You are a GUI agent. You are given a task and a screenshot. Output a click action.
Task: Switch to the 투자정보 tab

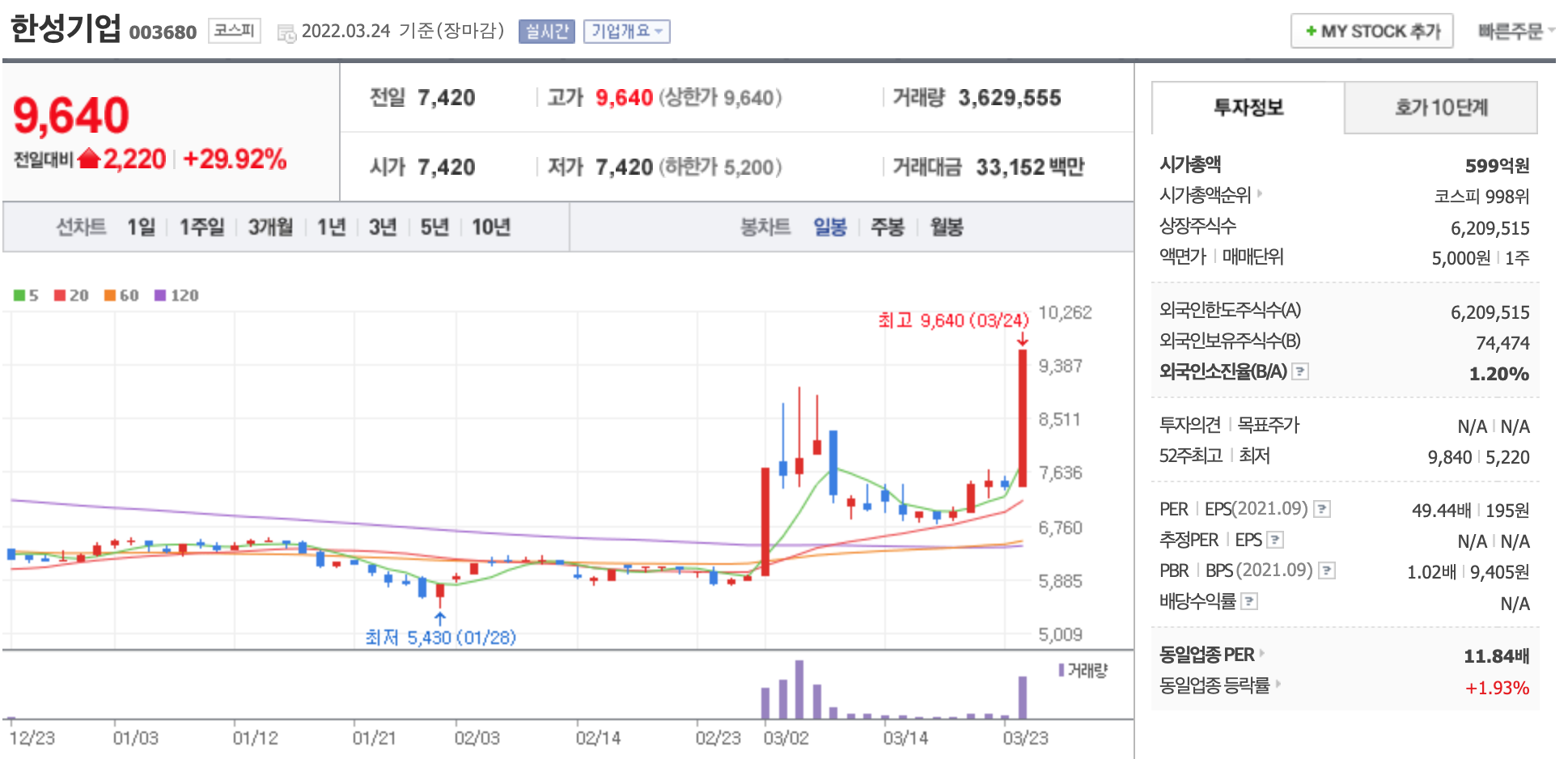point(1248,108)
